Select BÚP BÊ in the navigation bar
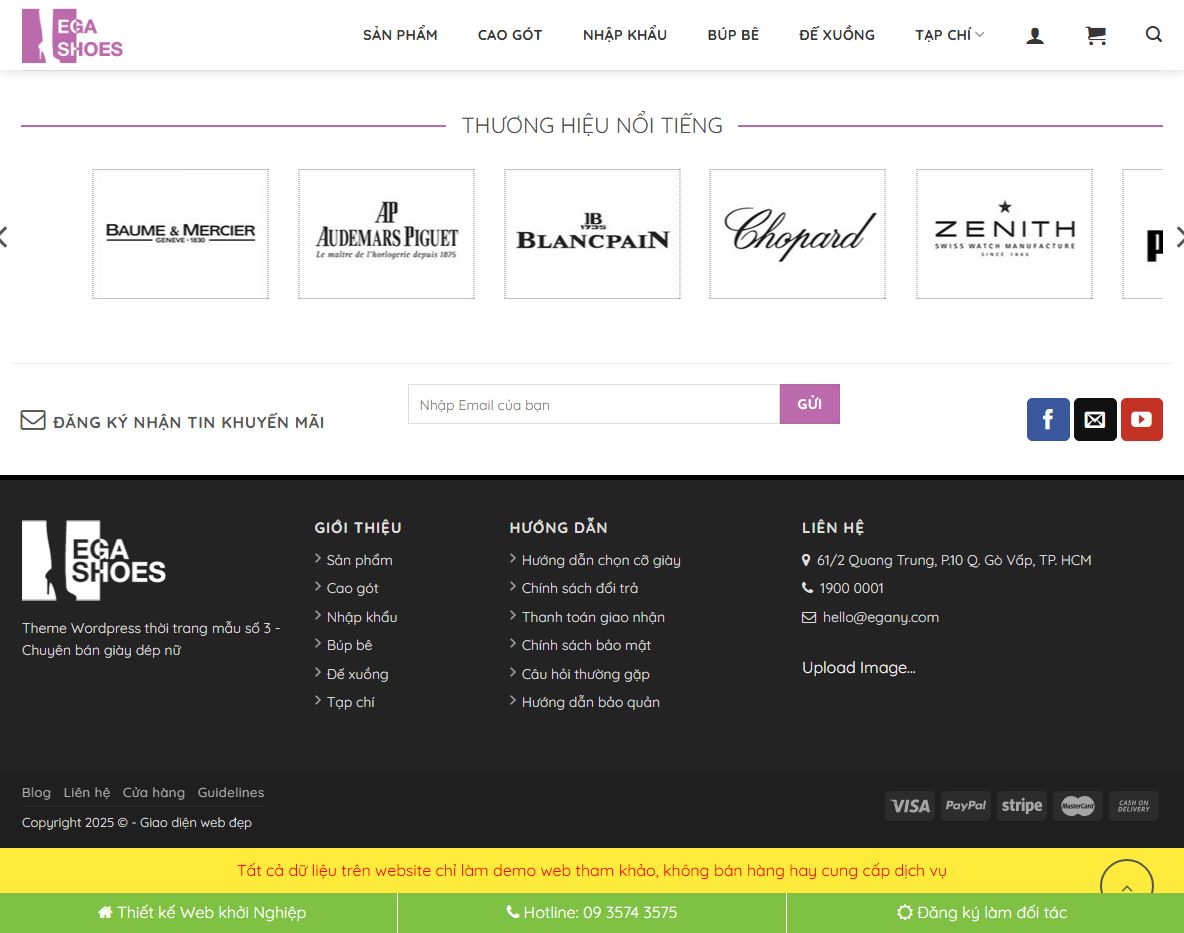Image resolution: width=1184 pixels, height=933 pixels. click(x=733, y=35)
